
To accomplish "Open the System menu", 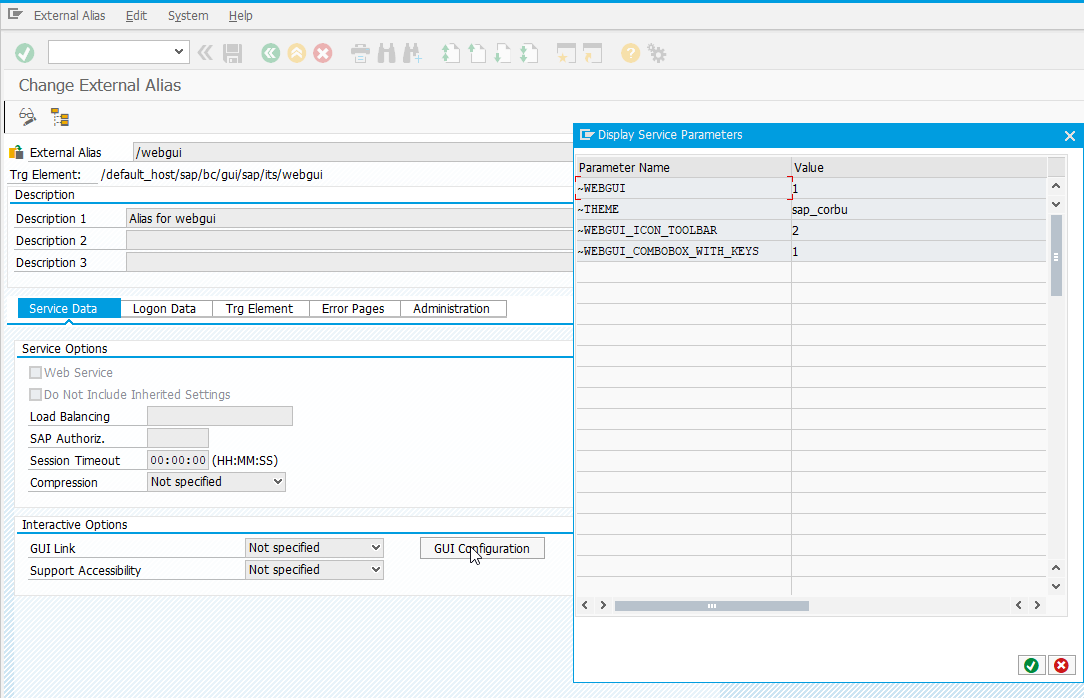I will [188, 15].
